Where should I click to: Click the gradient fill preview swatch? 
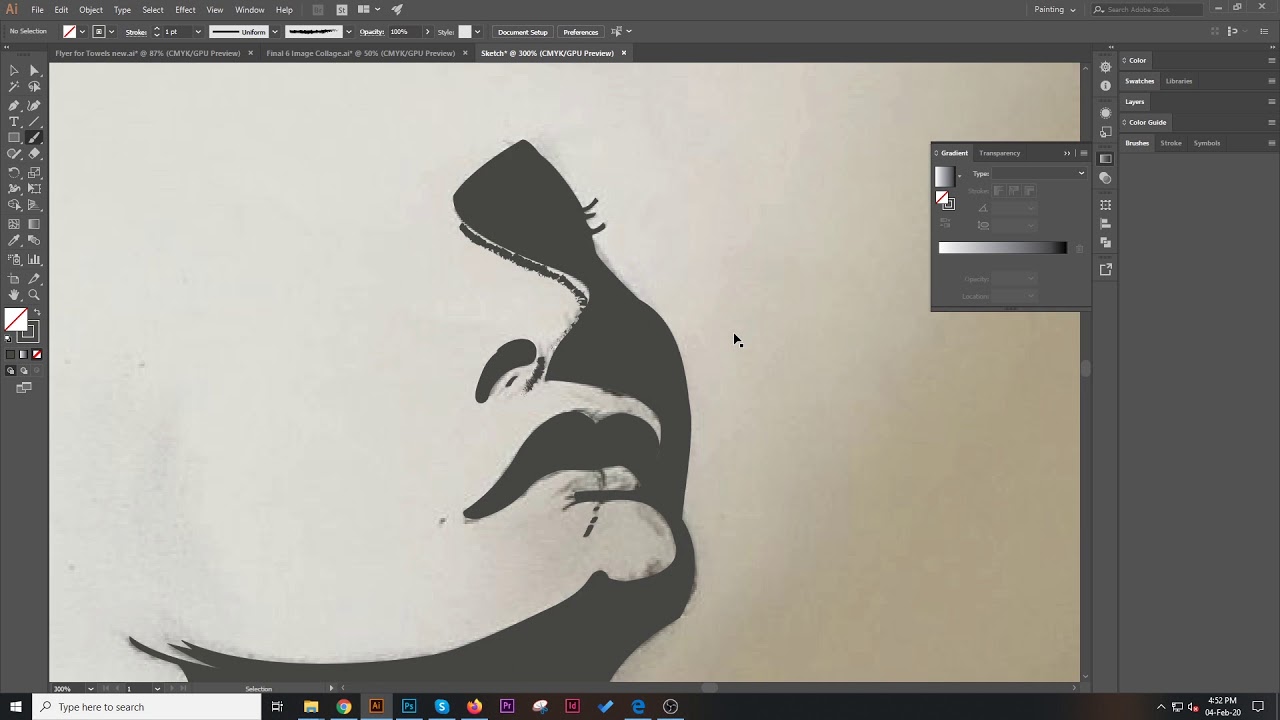click(x=944, y=176)
